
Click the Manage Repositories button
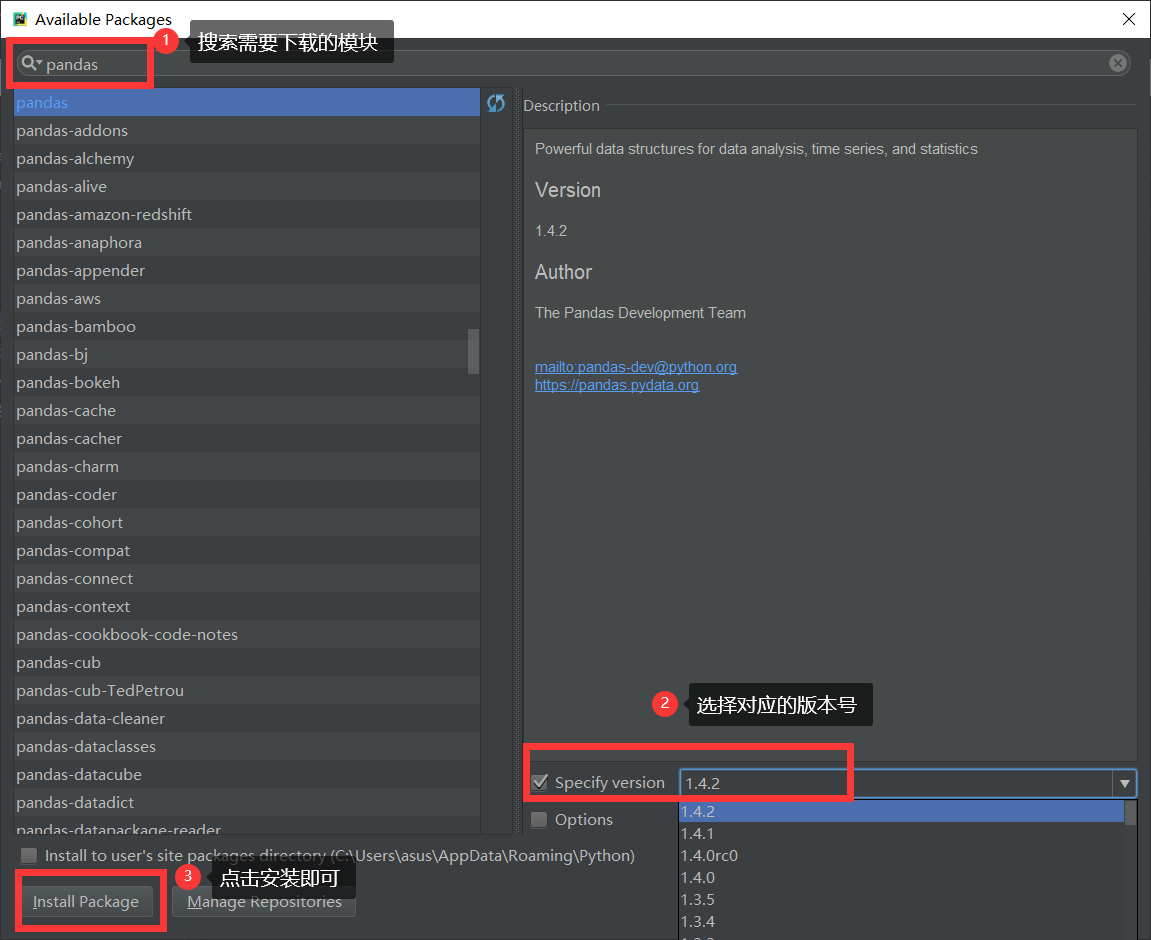point(264,901)
